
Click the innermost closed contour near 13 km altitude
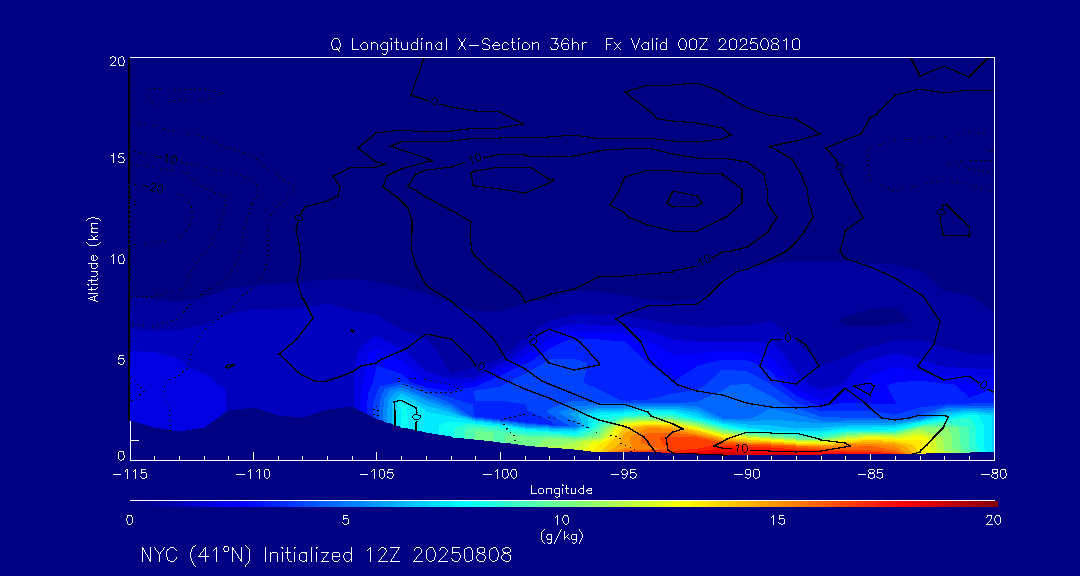tap(685, 200)
